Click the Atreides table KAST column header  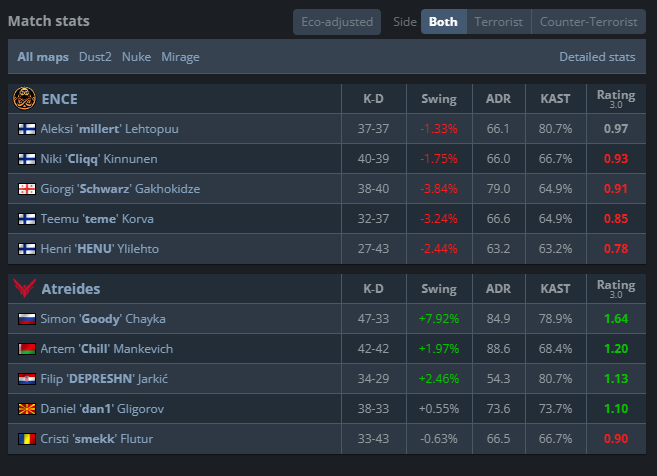555,289
